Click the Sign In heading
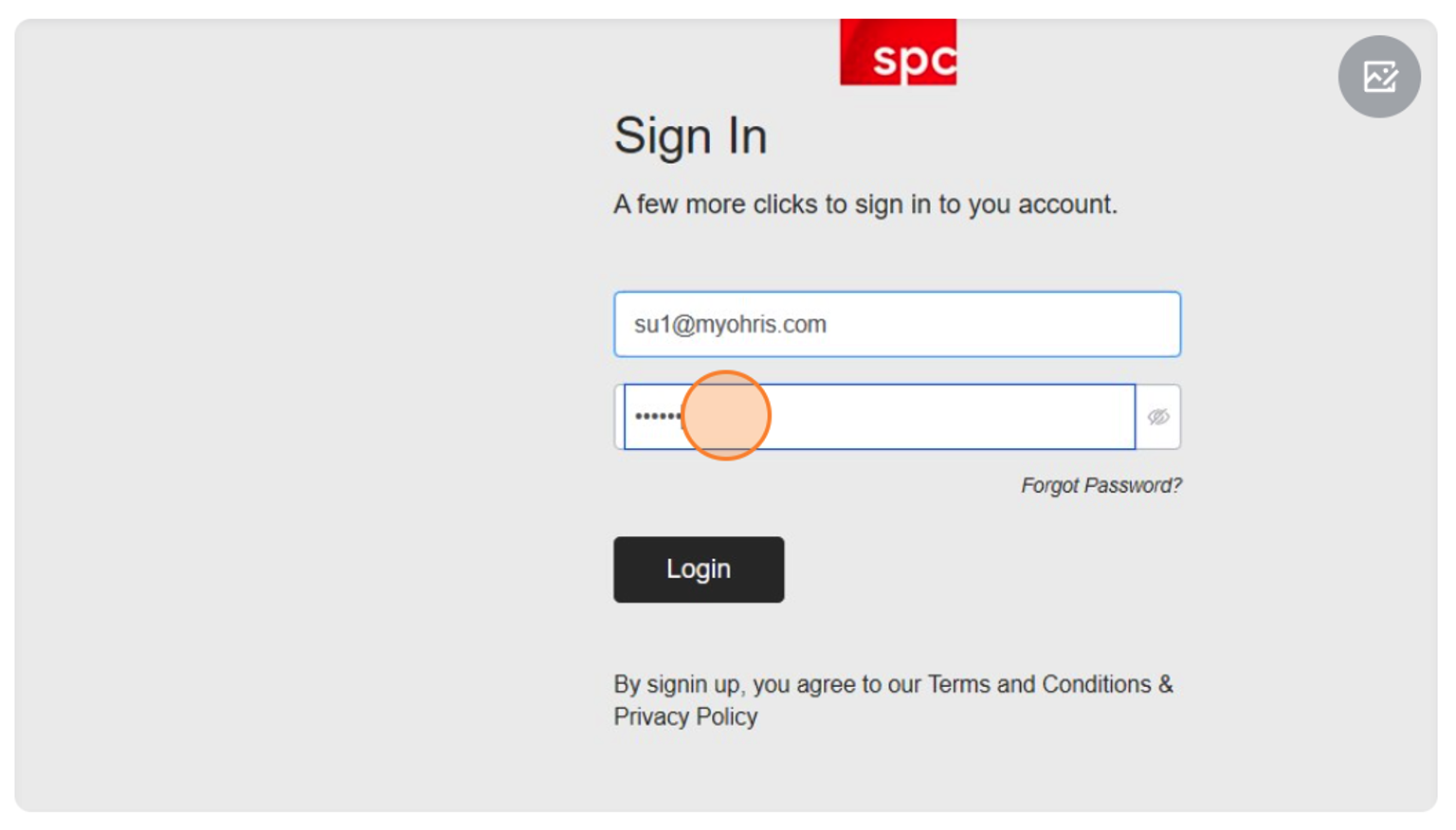Image resolution: width=1456 pixels, height=830 pixels. point(690,135)
